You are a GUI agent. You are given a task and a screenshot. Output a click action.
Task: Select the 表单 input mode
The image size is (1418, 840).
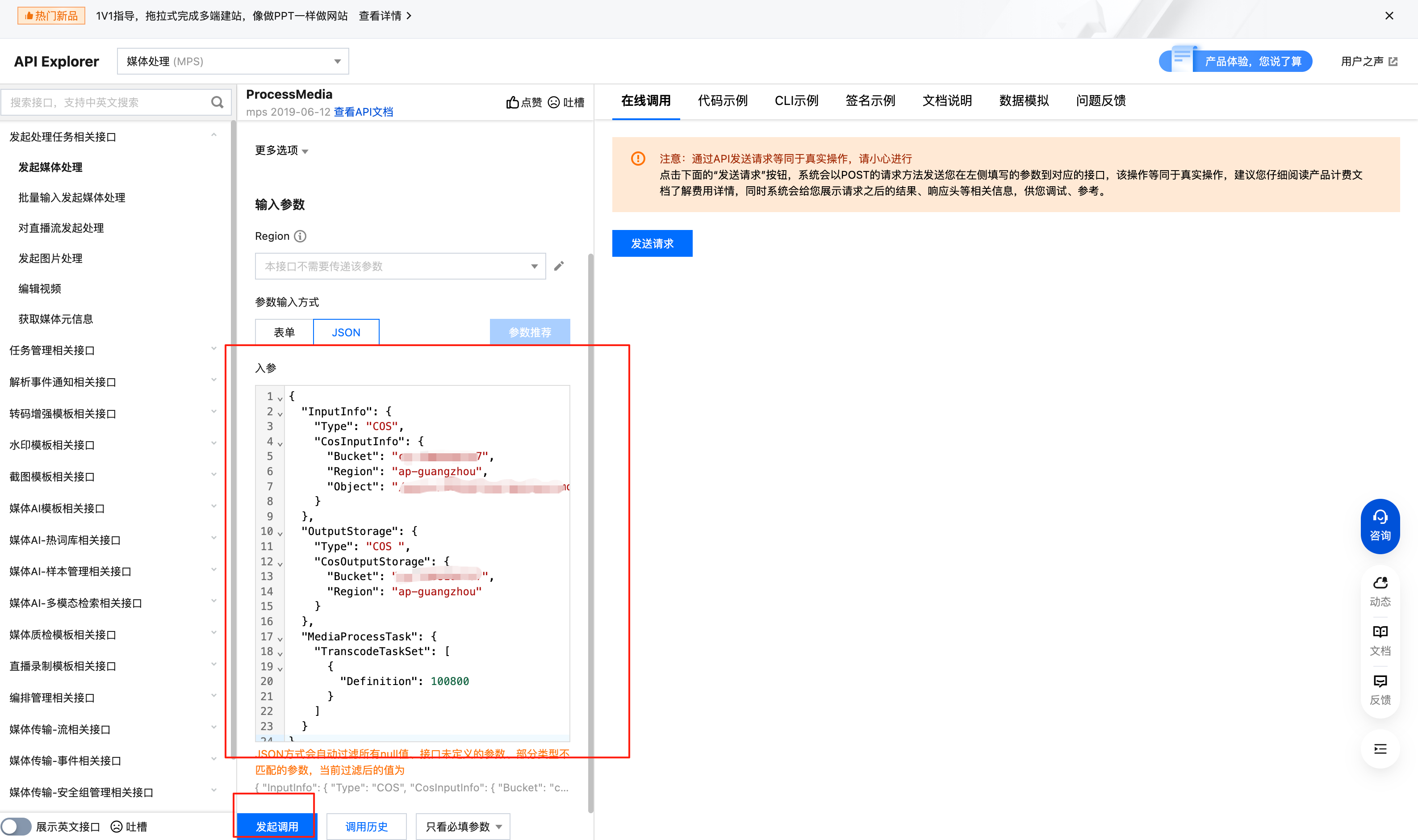(x=284, y=332)
